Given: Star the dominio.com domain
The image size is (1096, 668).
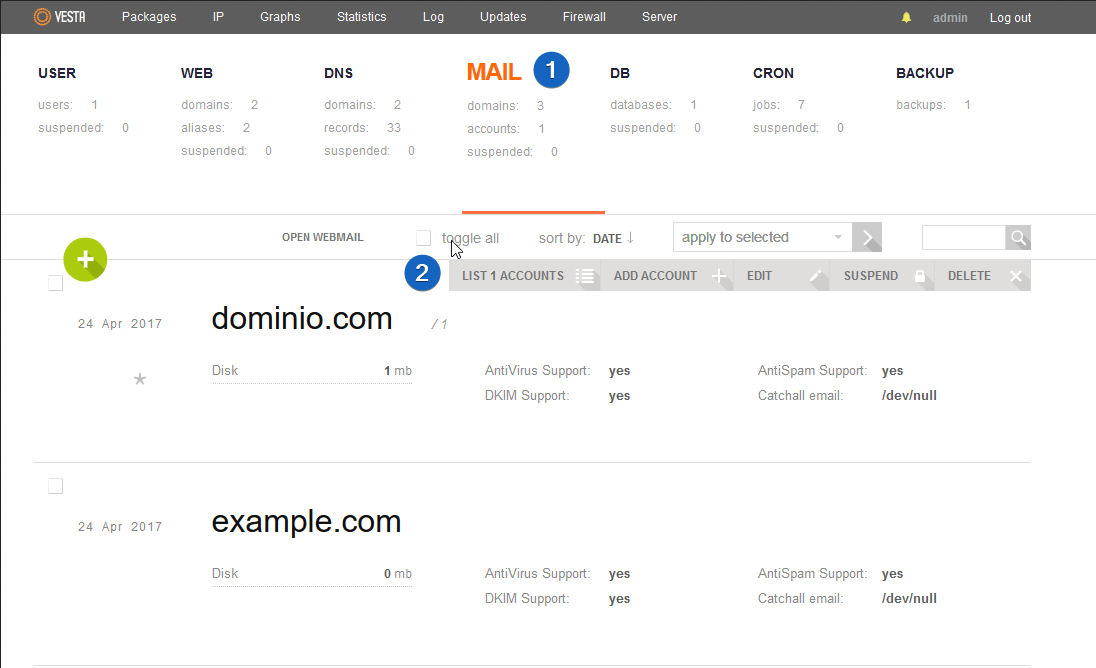Looking at the screenshot, I should tap(140, 379).
